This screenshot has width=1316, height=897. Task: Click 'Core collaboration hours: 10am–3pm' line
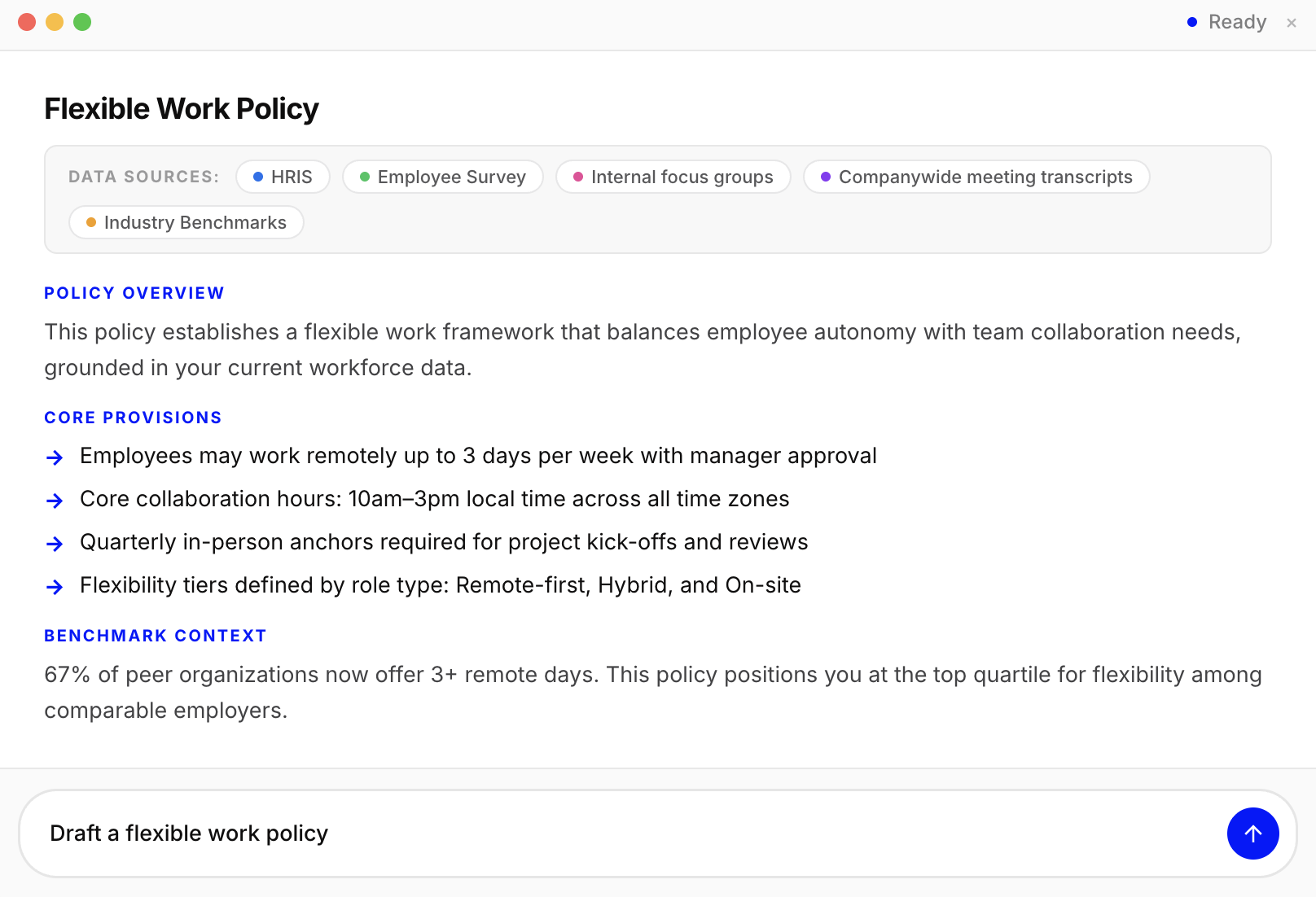(435, 499)
